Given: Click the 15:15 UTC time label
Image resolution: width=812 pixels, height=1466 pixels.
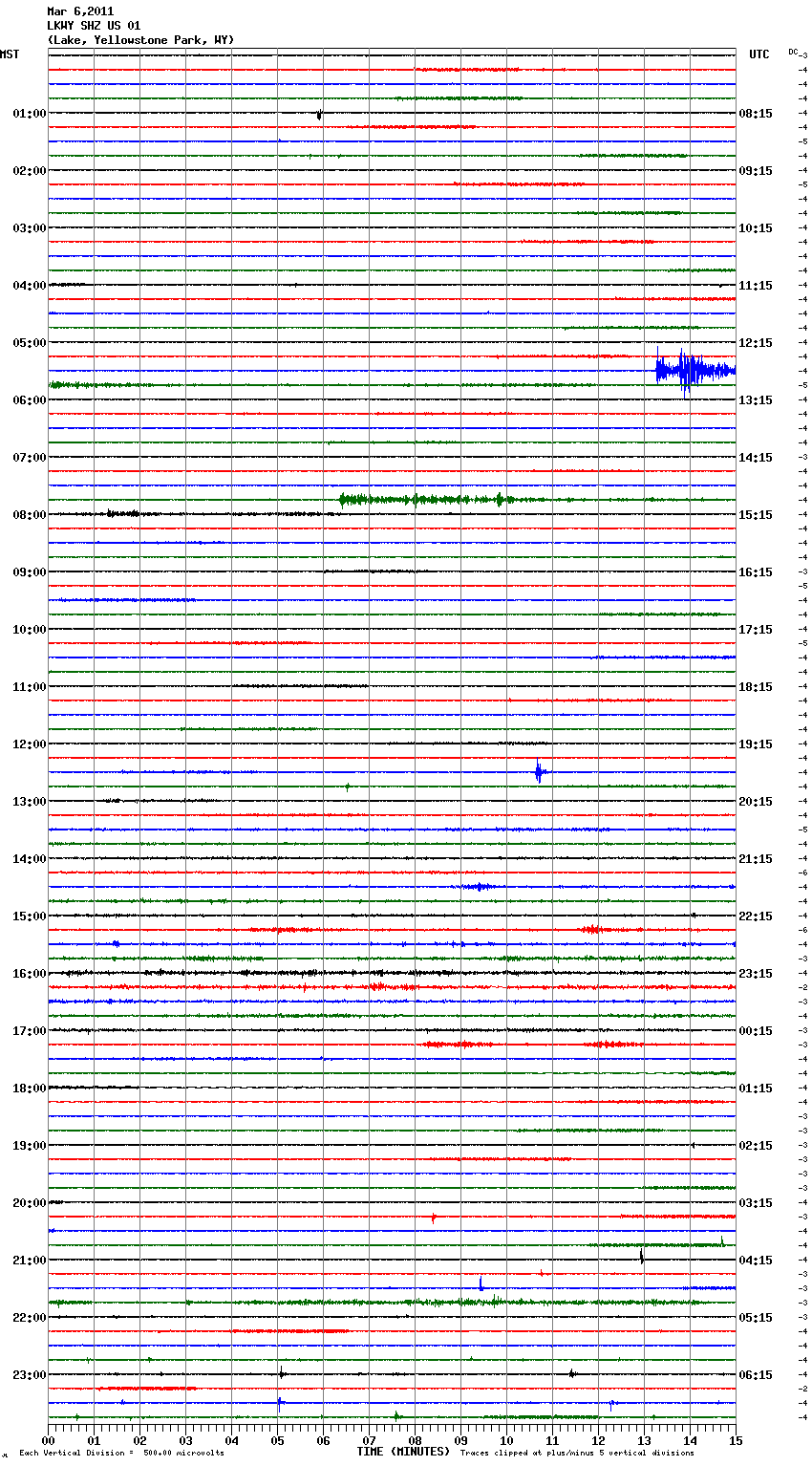Looking at the screenshot, I should click(756, 515).
